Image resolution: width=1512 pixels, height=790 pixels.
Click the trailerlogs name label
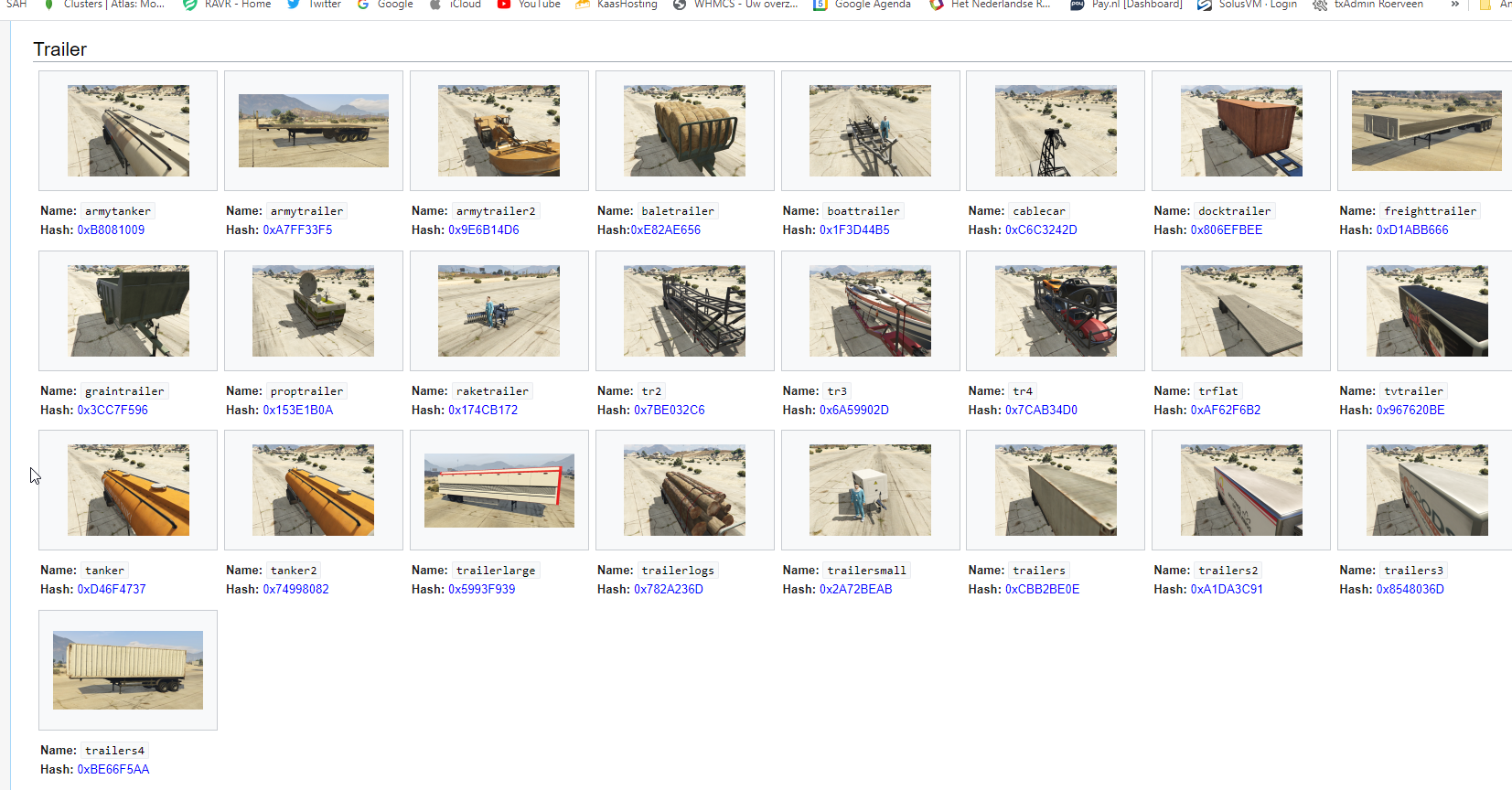[678, 571]
